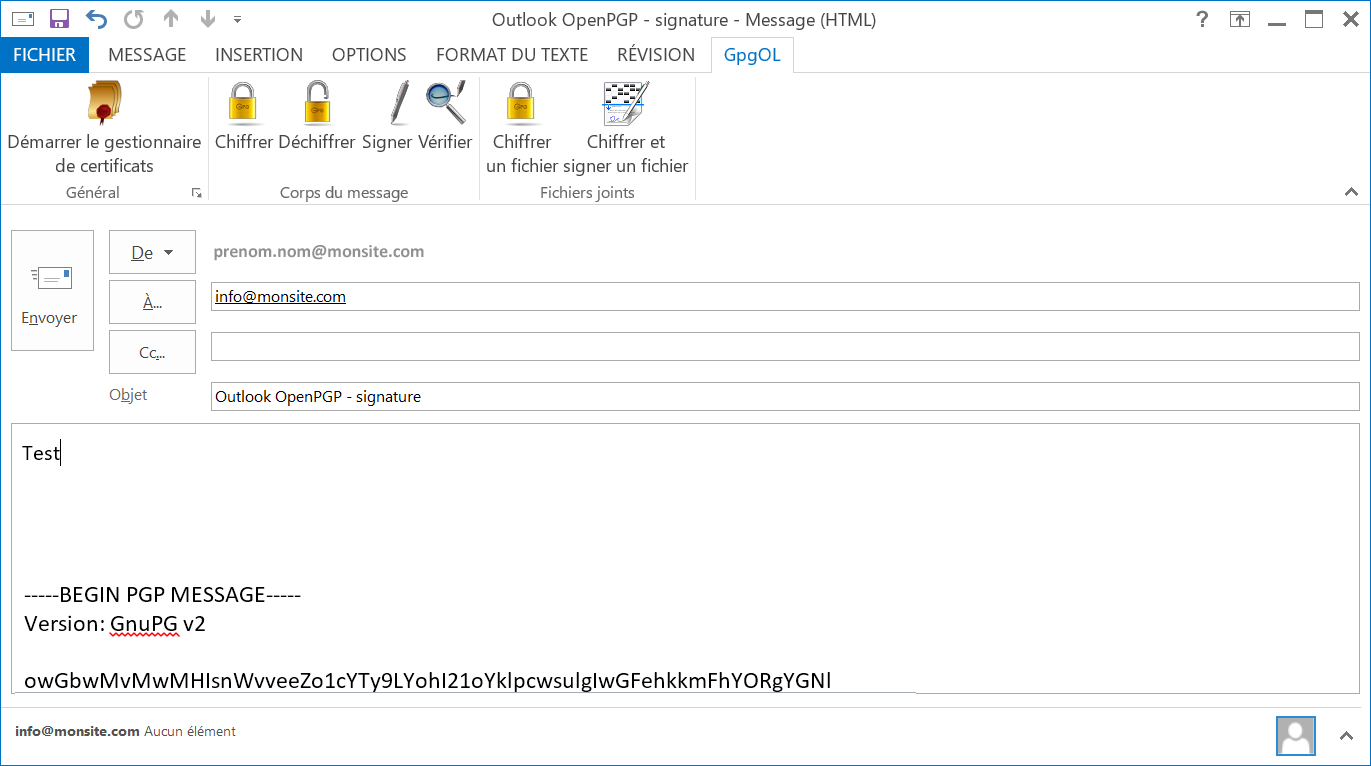Switch to the INSERTION tab
The image size is (1371, 766).
click(x=259, y=55)
